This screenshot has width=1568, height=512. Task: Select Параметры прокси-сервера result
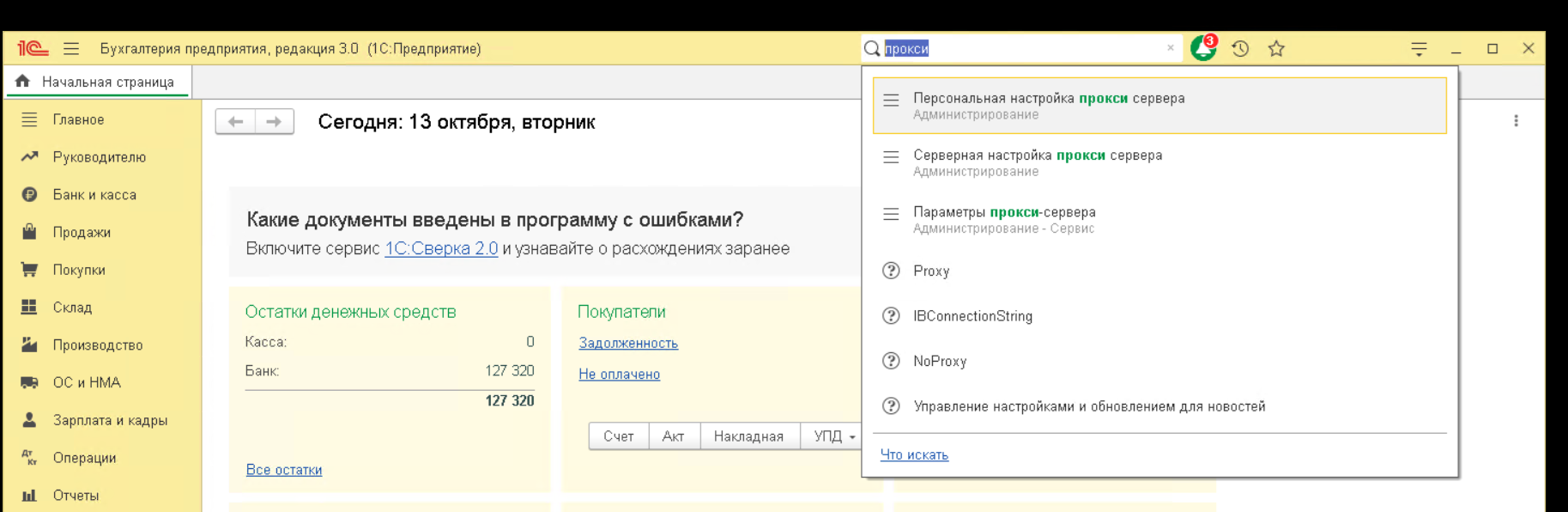point(1159,219)
